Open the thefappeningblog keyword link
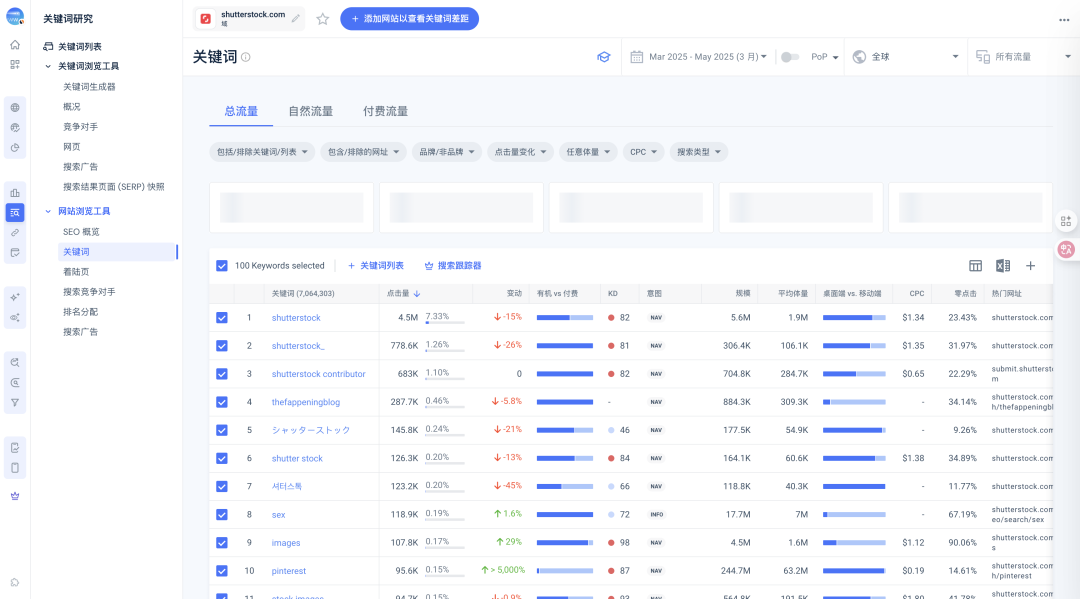1080x599 pixels. [x=306, y=402]
